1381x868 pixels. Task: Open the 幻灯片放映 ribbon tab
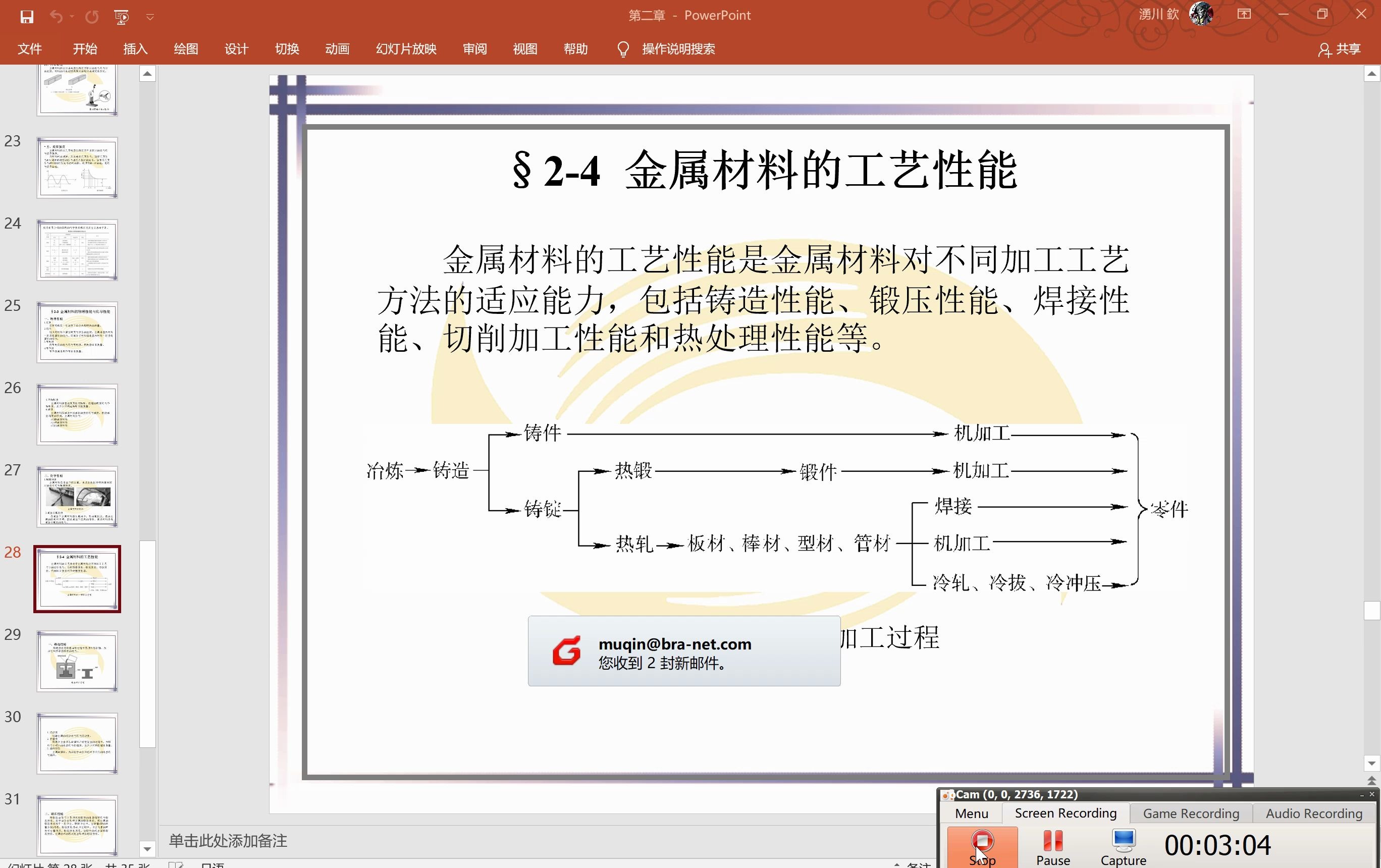(406, 49)
